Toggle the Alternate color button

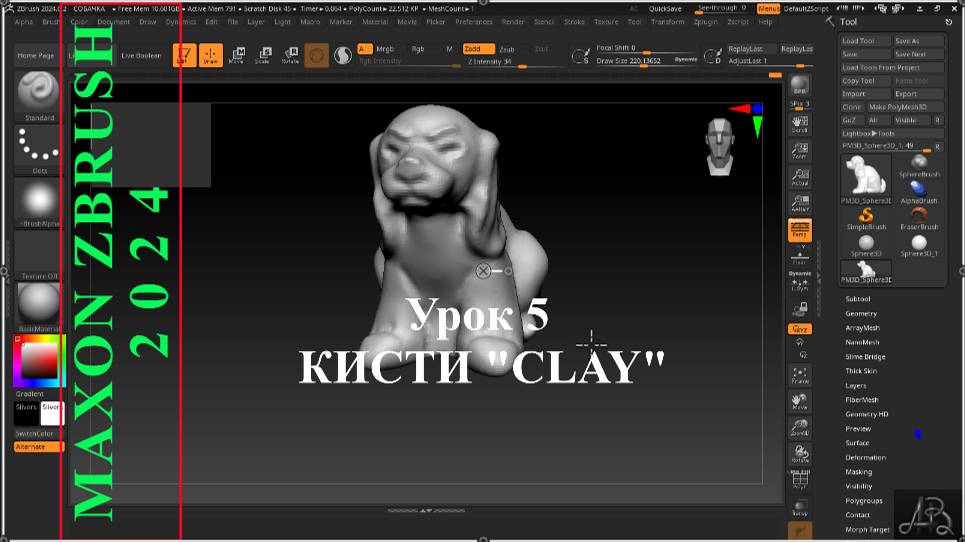pos(38,447)
